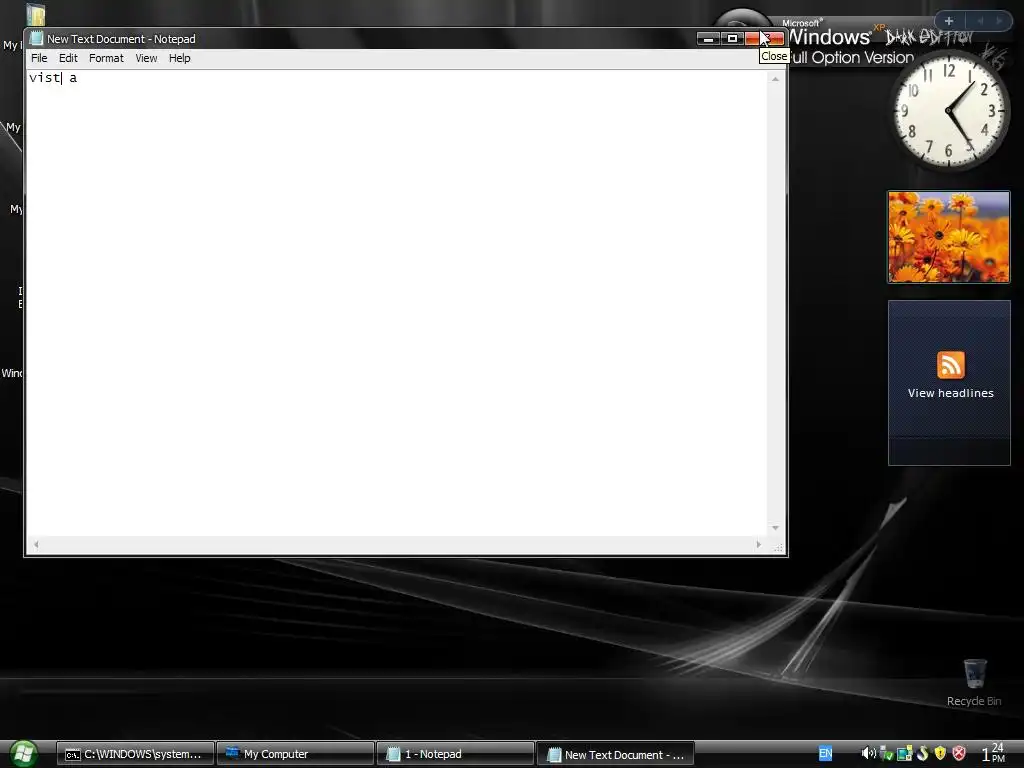This screenshot has height=768, width=1024.
Task: Click the vertical scrollbar up arrow
Action: [775, 79]
